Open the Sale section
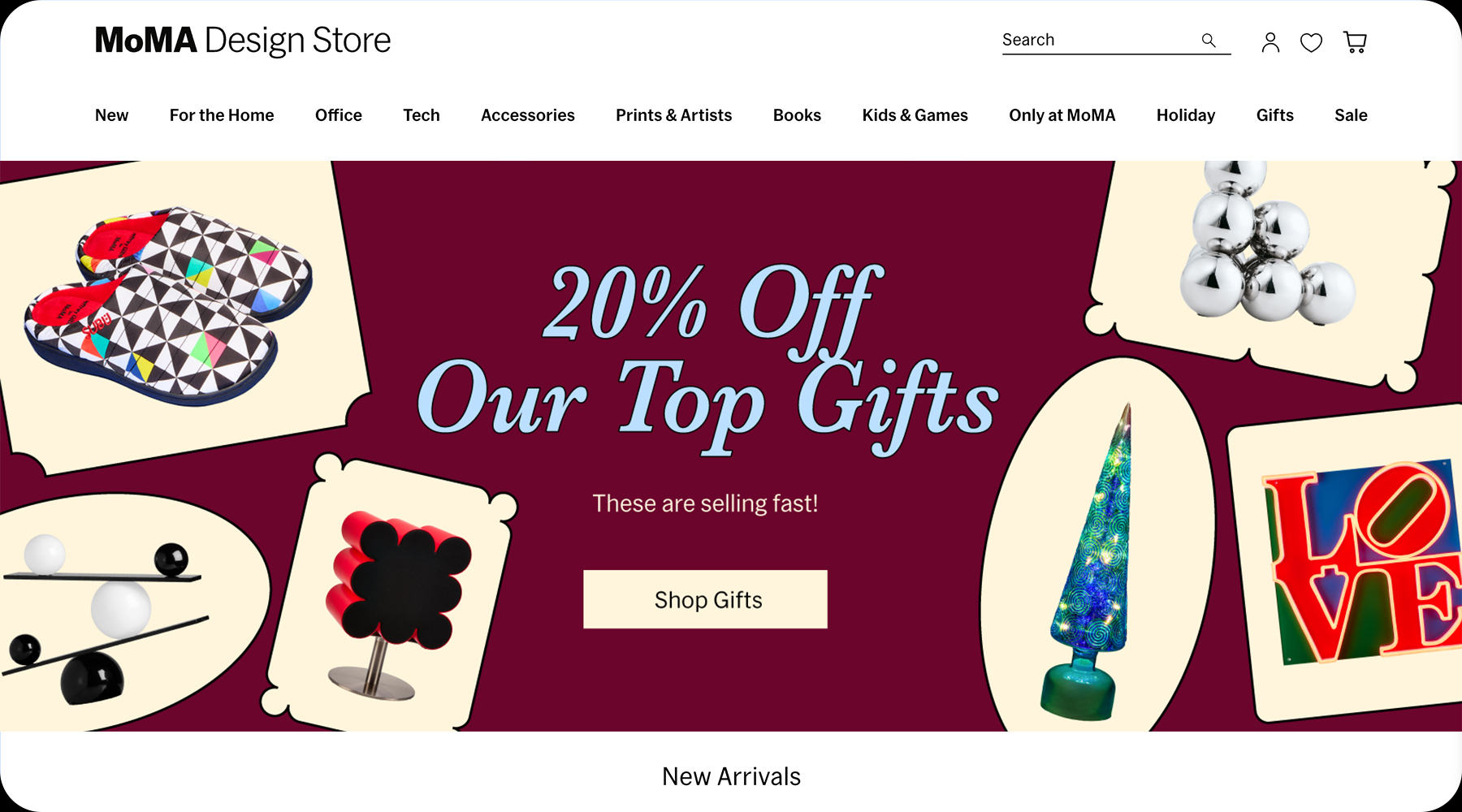The height and width of the screenshot is (812, 1462). (x=1351, y=115)
